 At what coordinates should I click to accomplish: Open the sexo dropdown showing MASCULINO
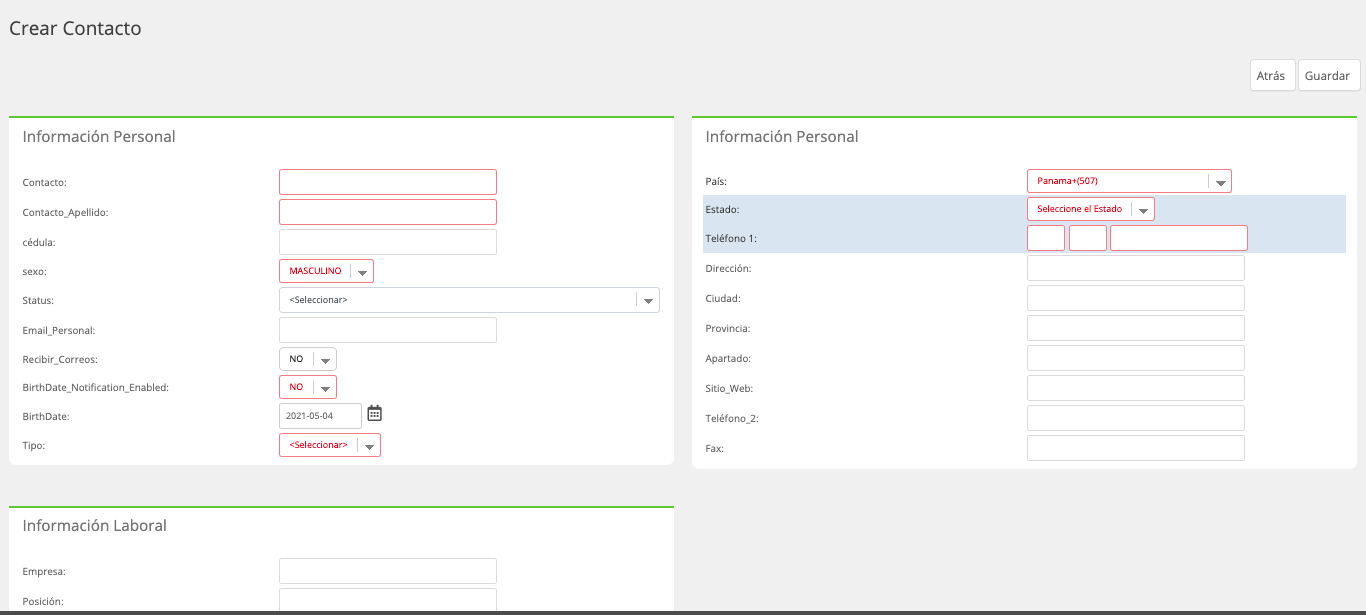326,271
